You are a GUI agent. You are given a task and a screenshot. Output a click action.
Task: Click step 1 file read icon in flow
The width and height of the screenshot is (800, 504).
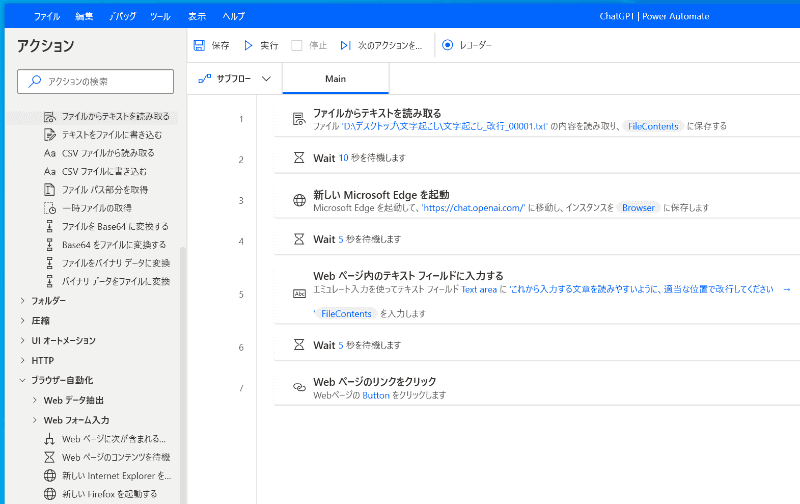(299, 119)
